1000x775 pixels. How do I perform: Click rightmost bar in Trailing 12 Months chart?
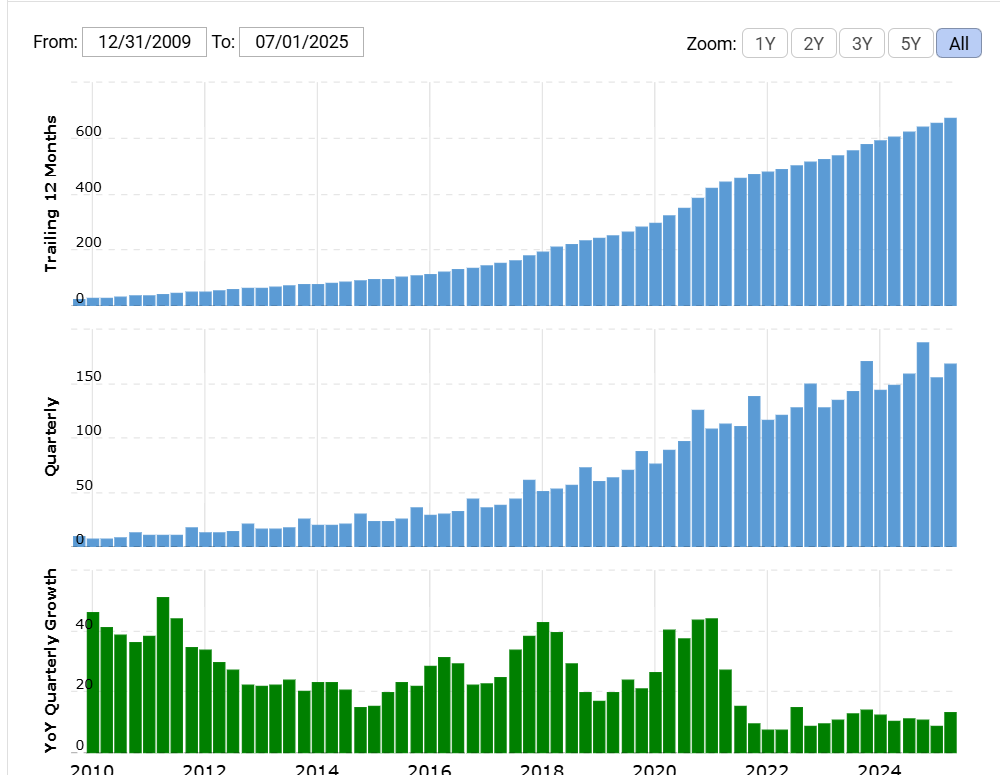click(x=951, y=212)
